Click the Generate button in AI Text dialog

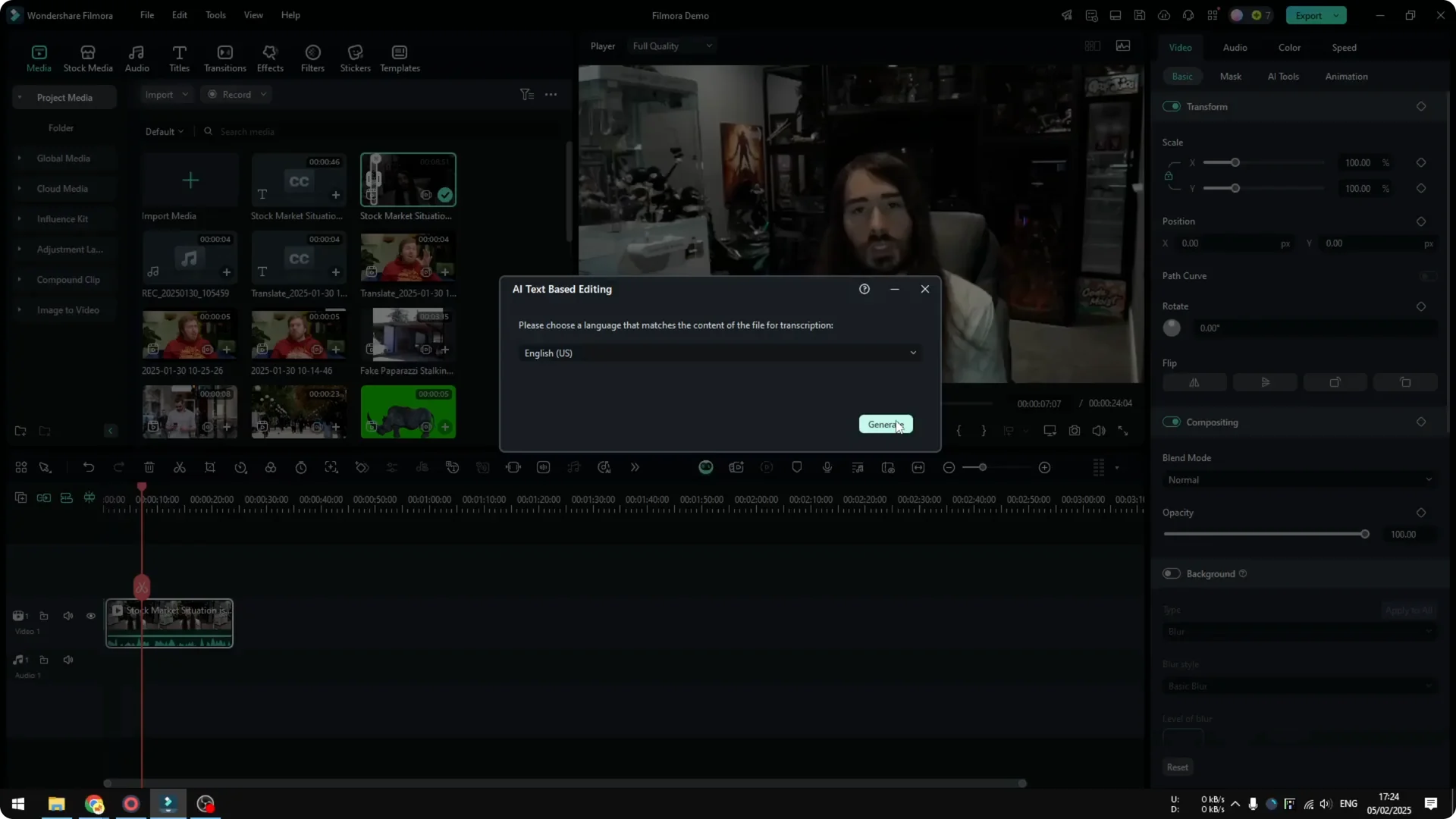tap(885, 424)
